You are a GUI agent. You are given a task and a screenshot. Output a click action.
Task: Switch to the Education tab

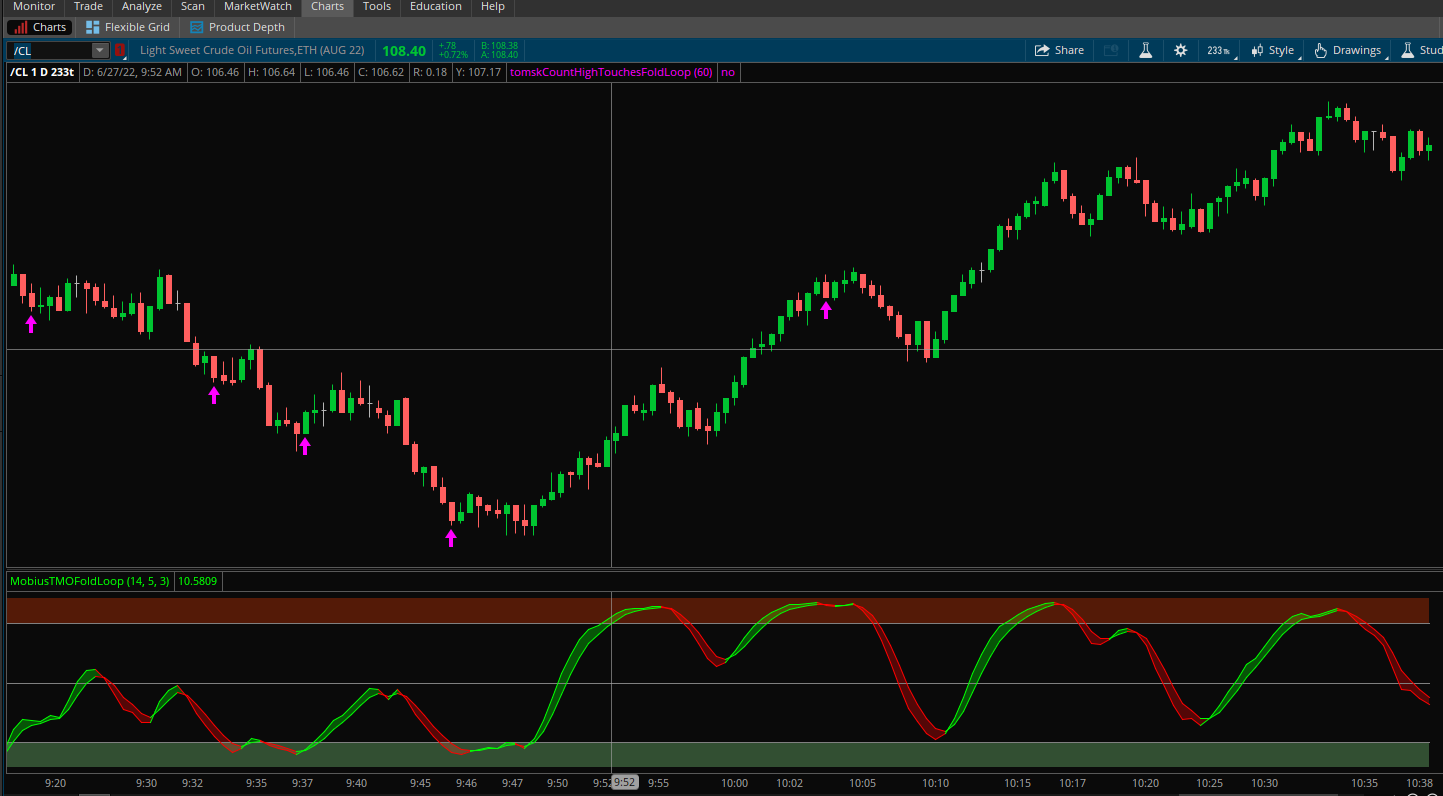point(436,7)
